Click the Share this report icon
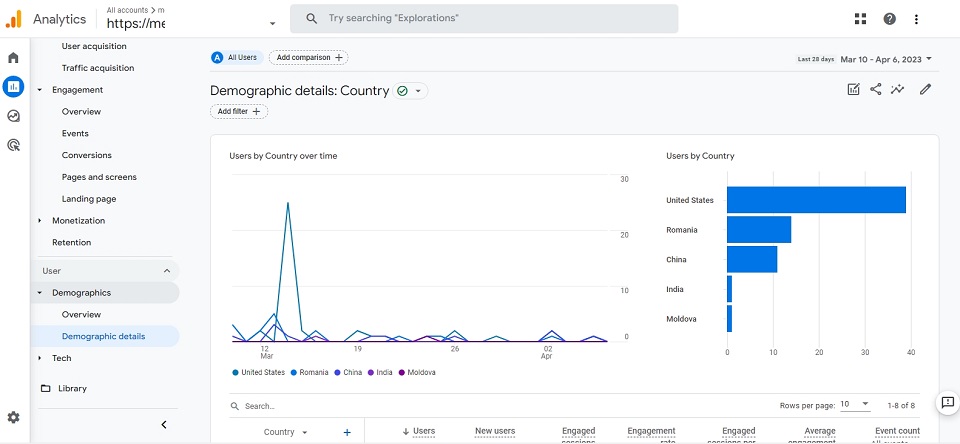 click(876, 89)
